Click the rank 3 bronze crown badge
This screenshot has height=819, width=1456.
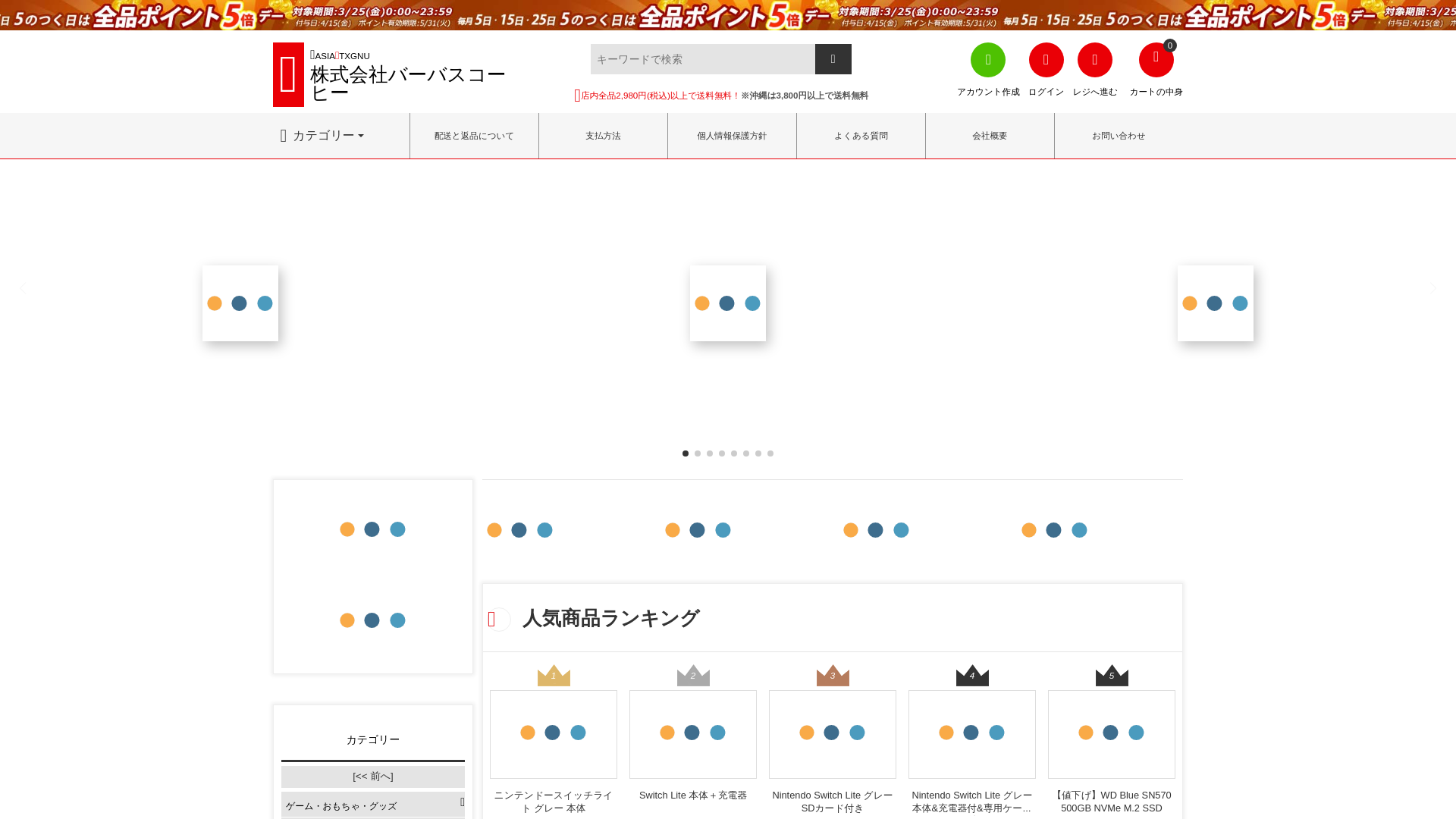click(833, 675)
